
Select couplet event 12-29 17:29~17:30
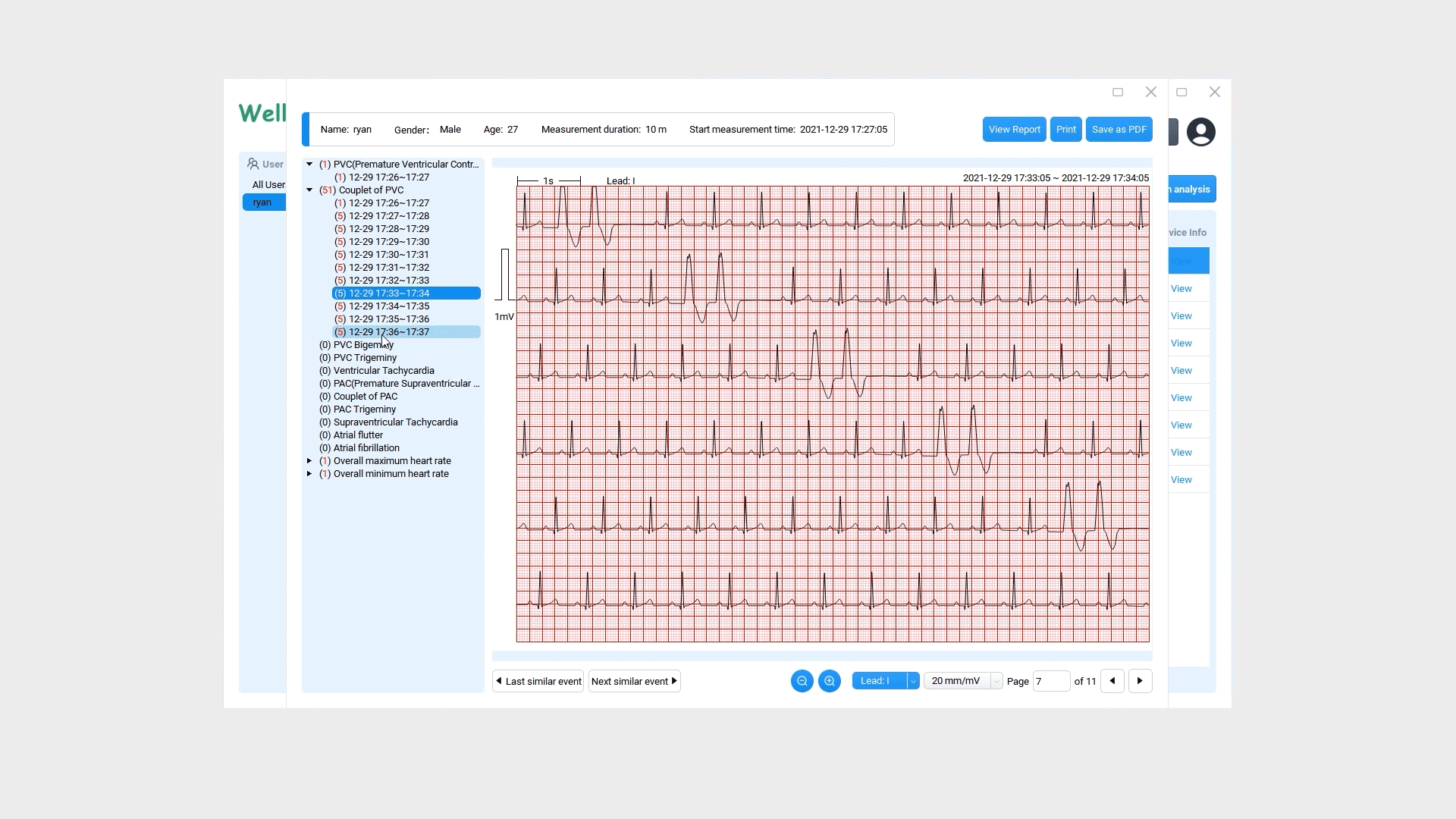coord(382,241)
